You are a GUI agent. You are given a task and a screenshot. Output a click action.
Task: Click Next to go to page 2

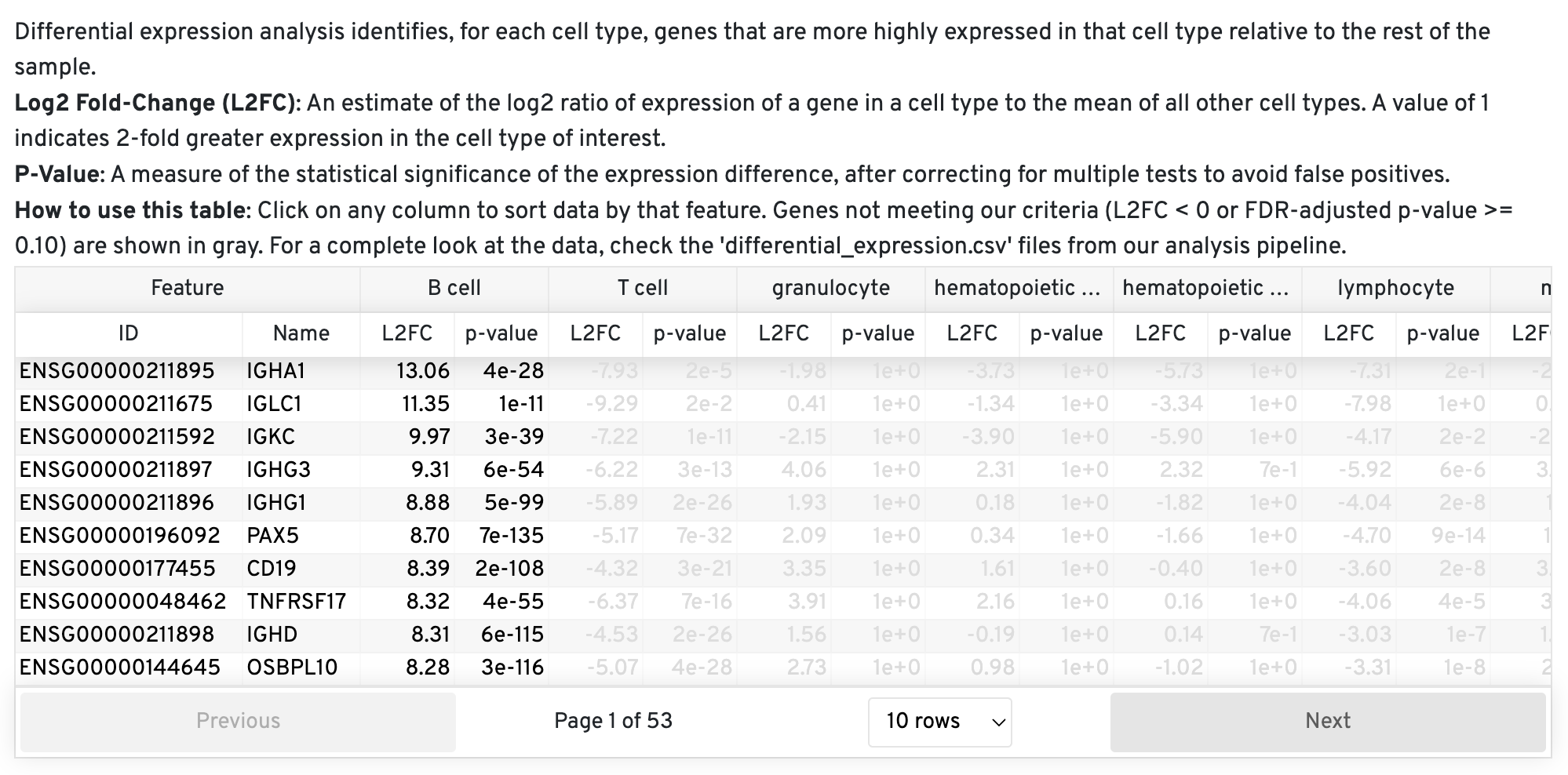tap(1326, 721)
